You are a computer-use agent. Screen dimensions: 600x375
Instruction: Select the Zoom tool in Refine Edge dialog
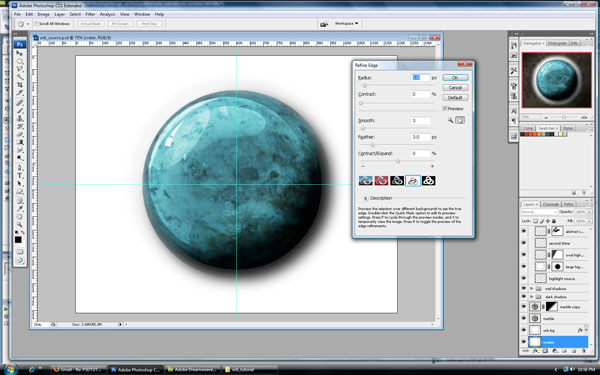(450, 120)
